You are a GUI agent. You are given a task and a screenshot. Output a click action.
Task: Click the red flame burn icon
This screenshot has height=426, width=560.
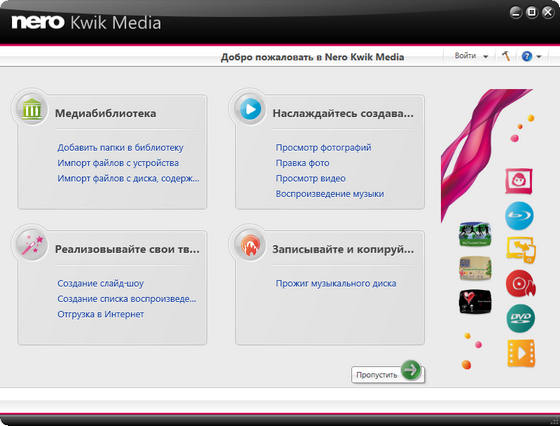pyautogui.click(x=250, y=245)
